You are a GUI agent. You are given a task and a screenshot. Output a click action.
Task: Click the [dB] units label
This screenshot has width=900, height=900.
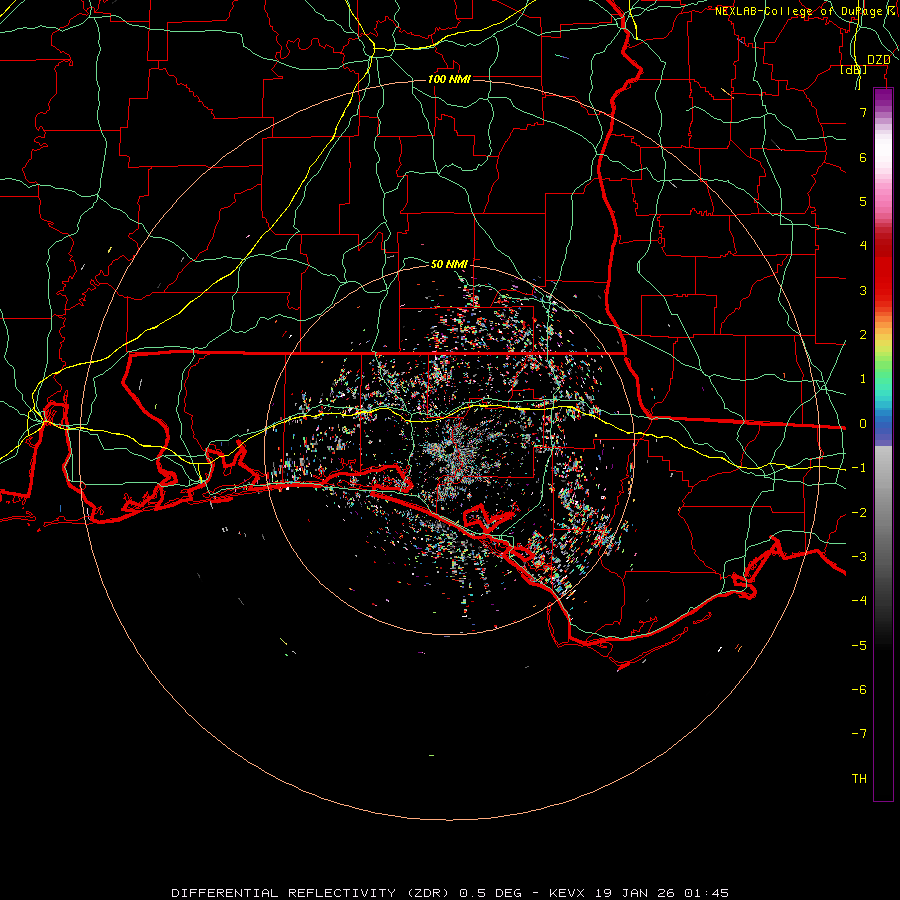point(854,69)
